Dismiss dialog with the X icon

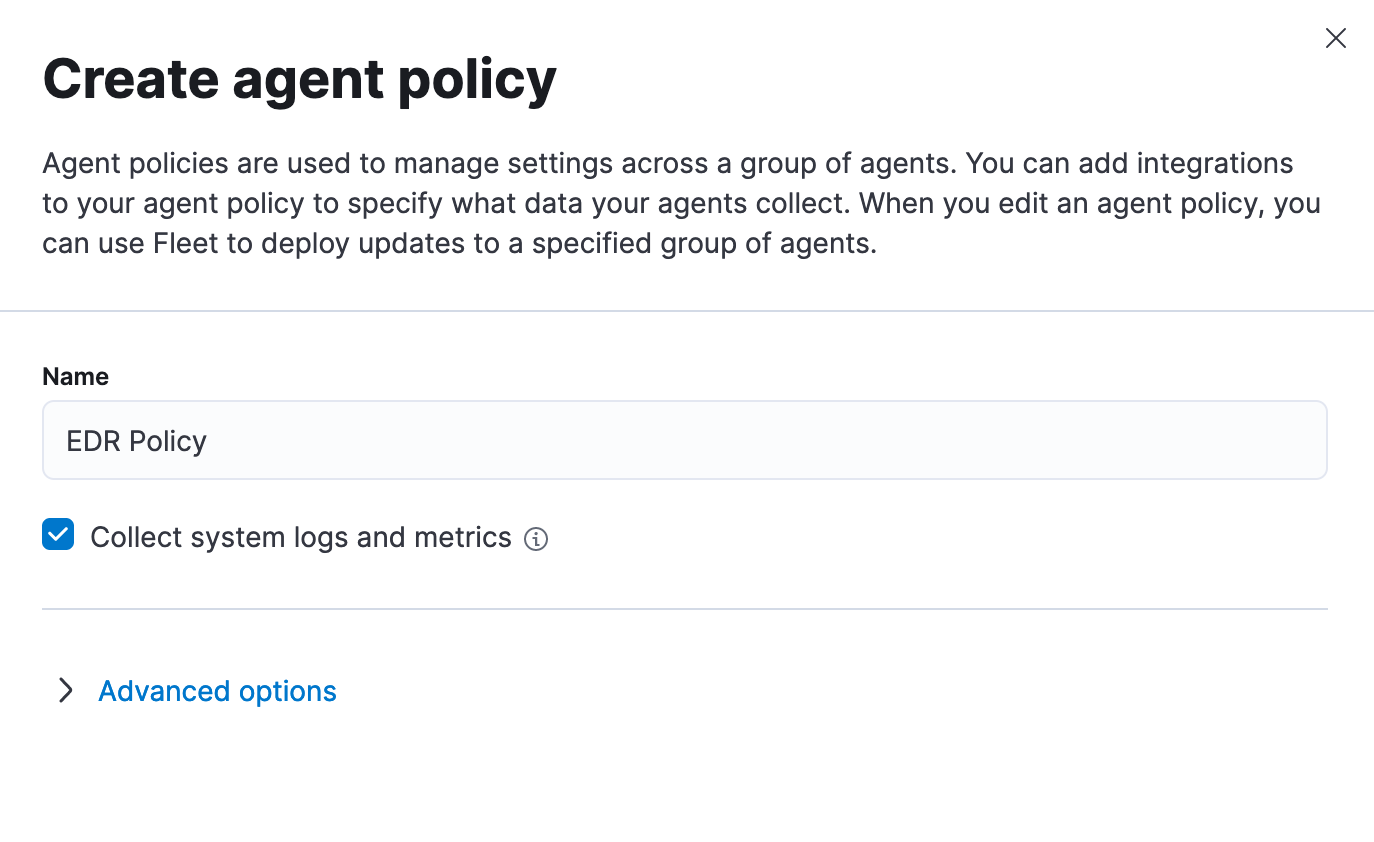click(1335, 38)
